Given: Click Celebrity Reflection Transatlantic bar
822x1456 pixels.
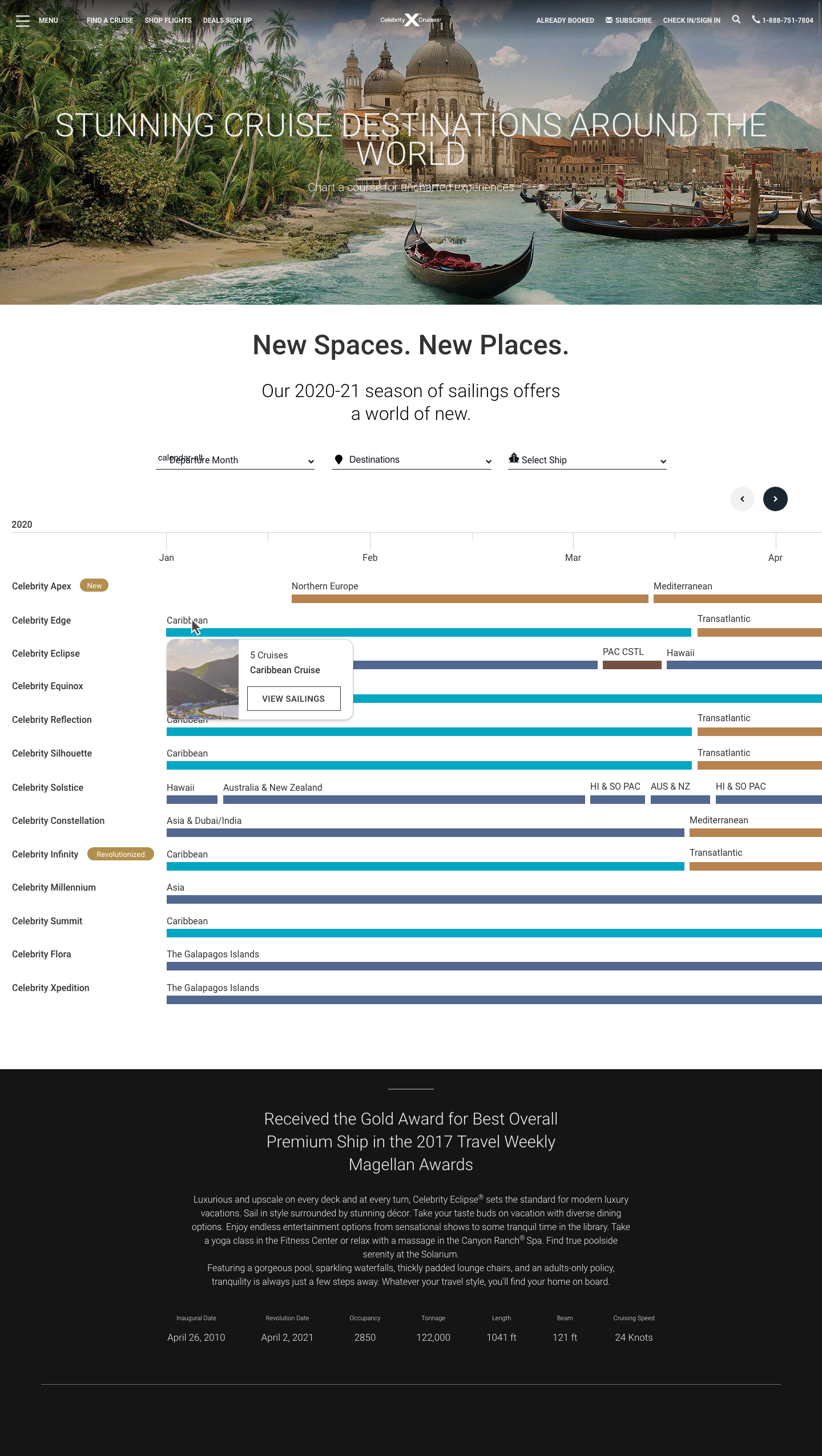Looking at the screenshot, I should pyautogui.click(x=760, y=732).
